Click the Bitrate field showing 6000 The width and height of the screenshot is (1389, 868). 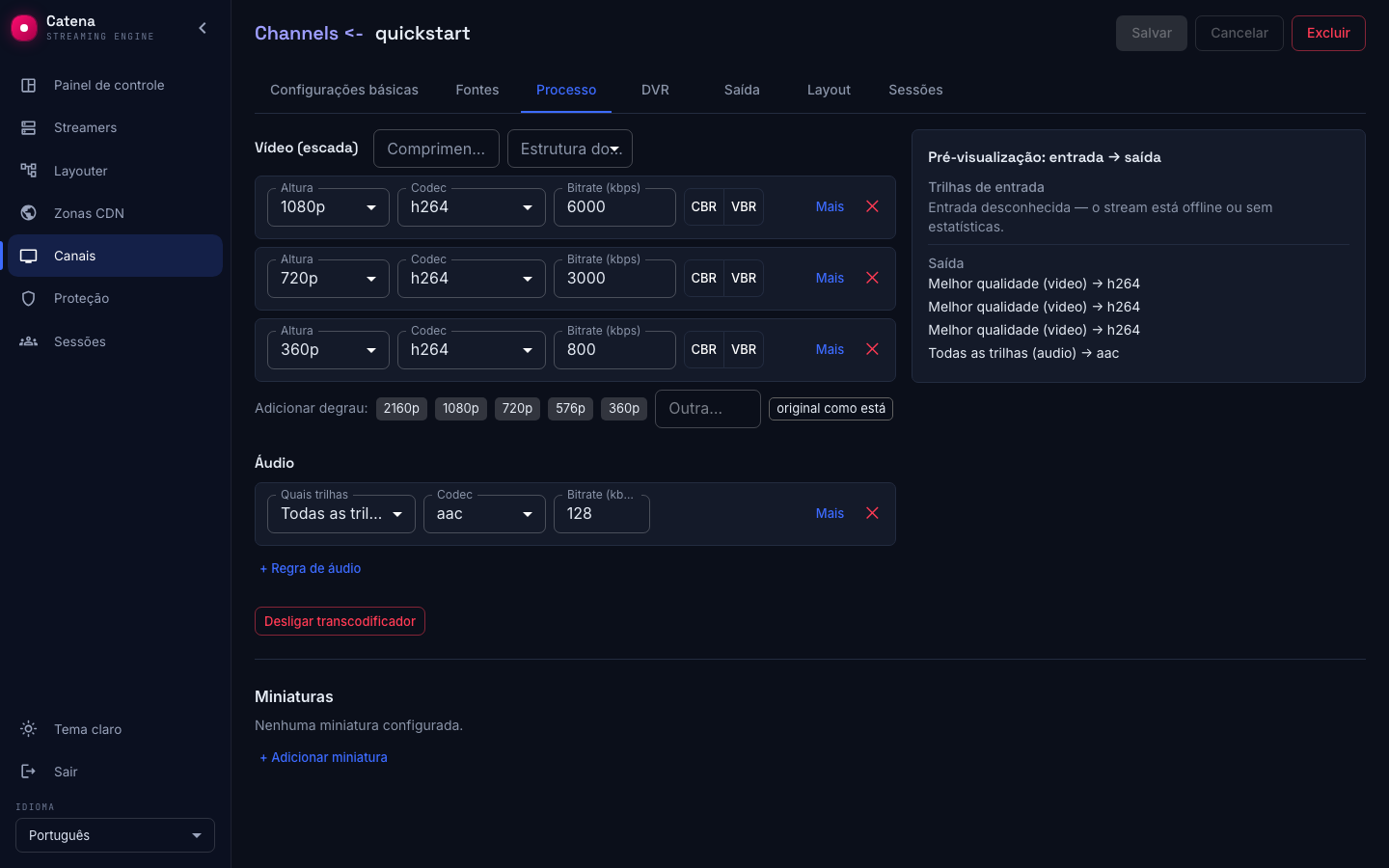tap(614, 206)
